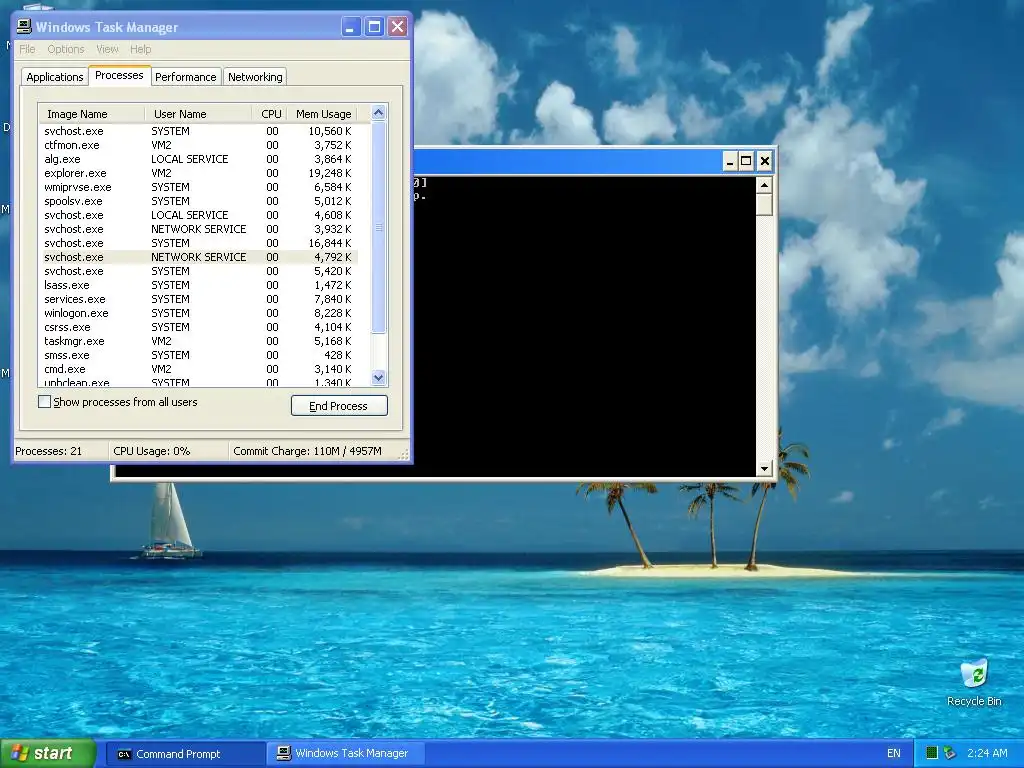The height and width of the screenshot is (768, 1024).
Task: Close the Command Prompt window
Action: [765, 161]
